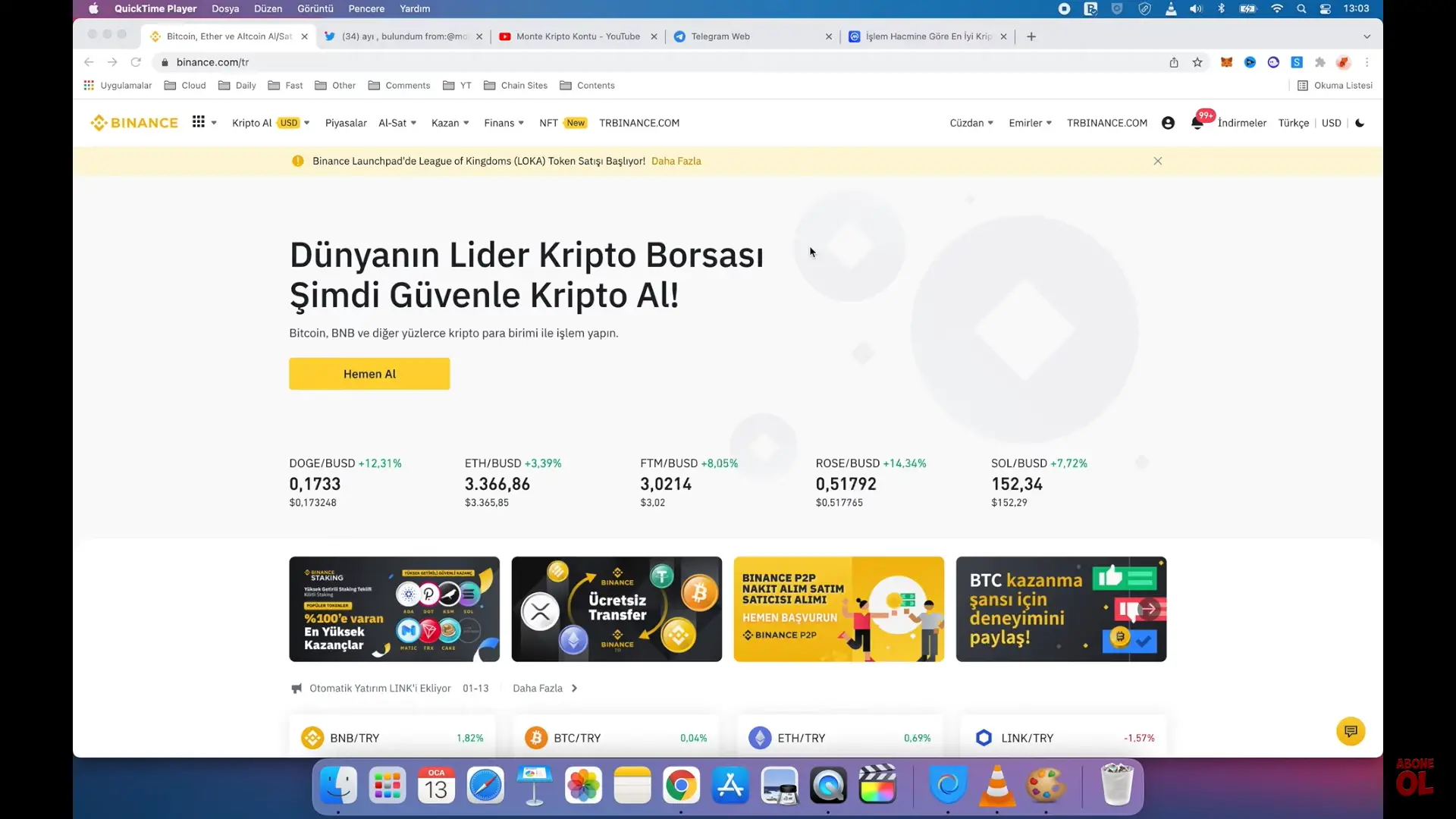Expand the Finans dropdown menu
Viewport: 1456px width, 819px height.
504,123
